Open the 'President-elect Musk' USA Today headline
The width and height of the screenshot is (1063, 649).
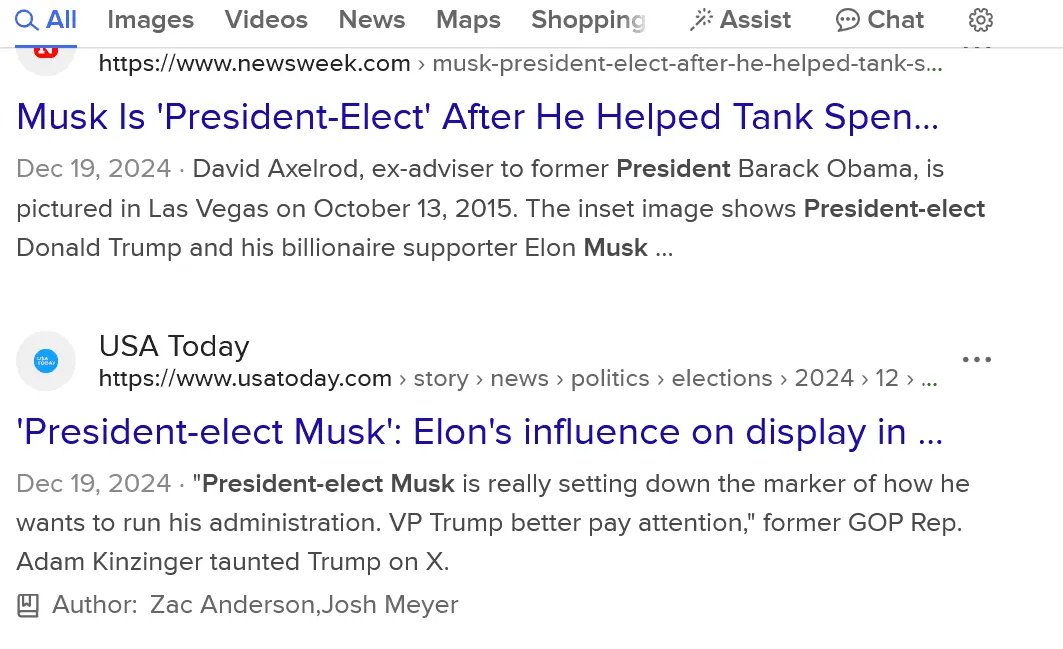tap(480, 432)
